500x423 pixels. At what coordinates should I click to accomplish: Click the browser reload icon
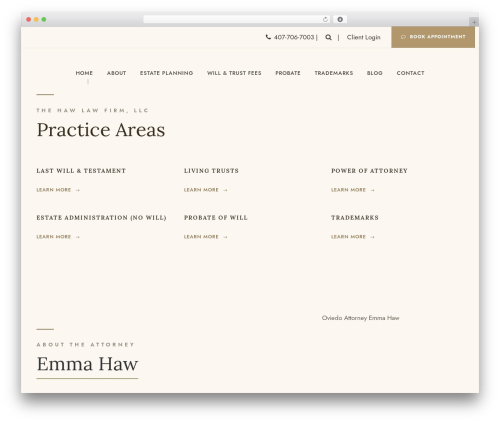[x=325, y=20]
